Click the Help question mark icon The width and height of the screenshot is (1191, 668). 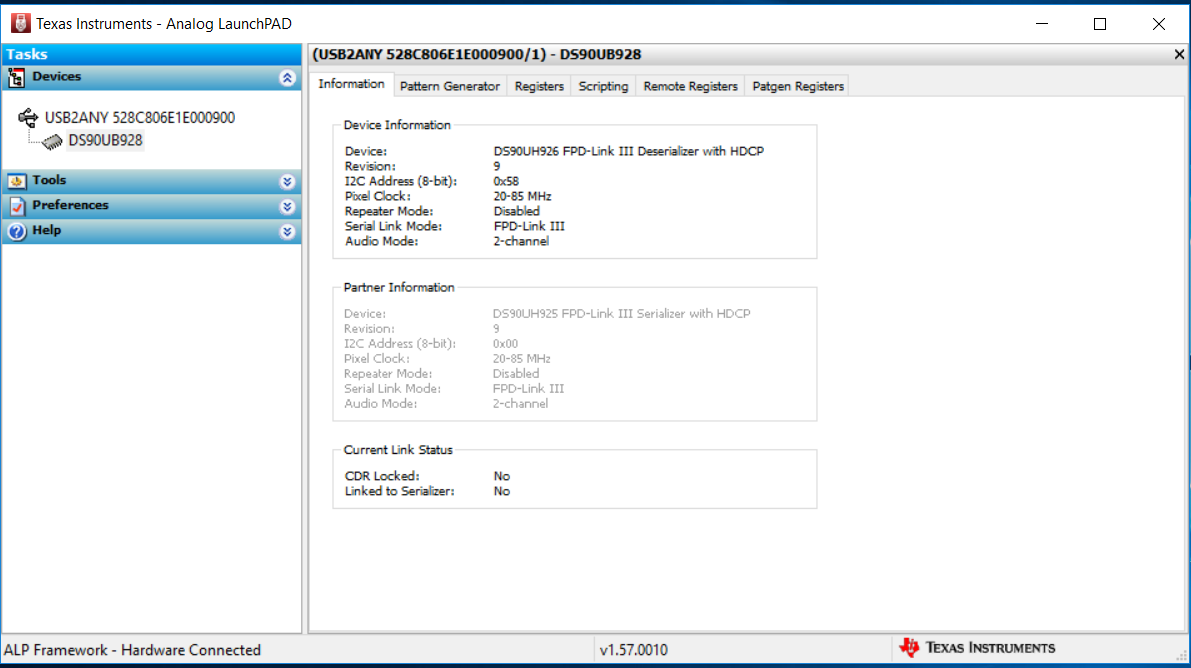[x=16, y=231]
